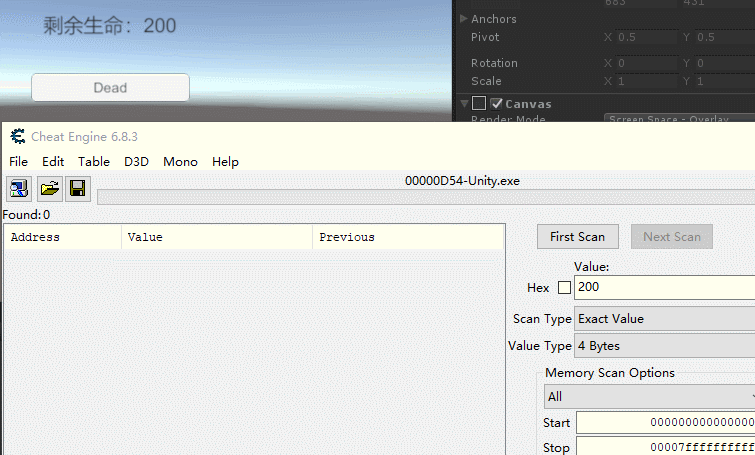This screenshot has width=755, height=455.
Task: Click the Cheat Engine logo icon in title bar
Action: tap(18, 137)
